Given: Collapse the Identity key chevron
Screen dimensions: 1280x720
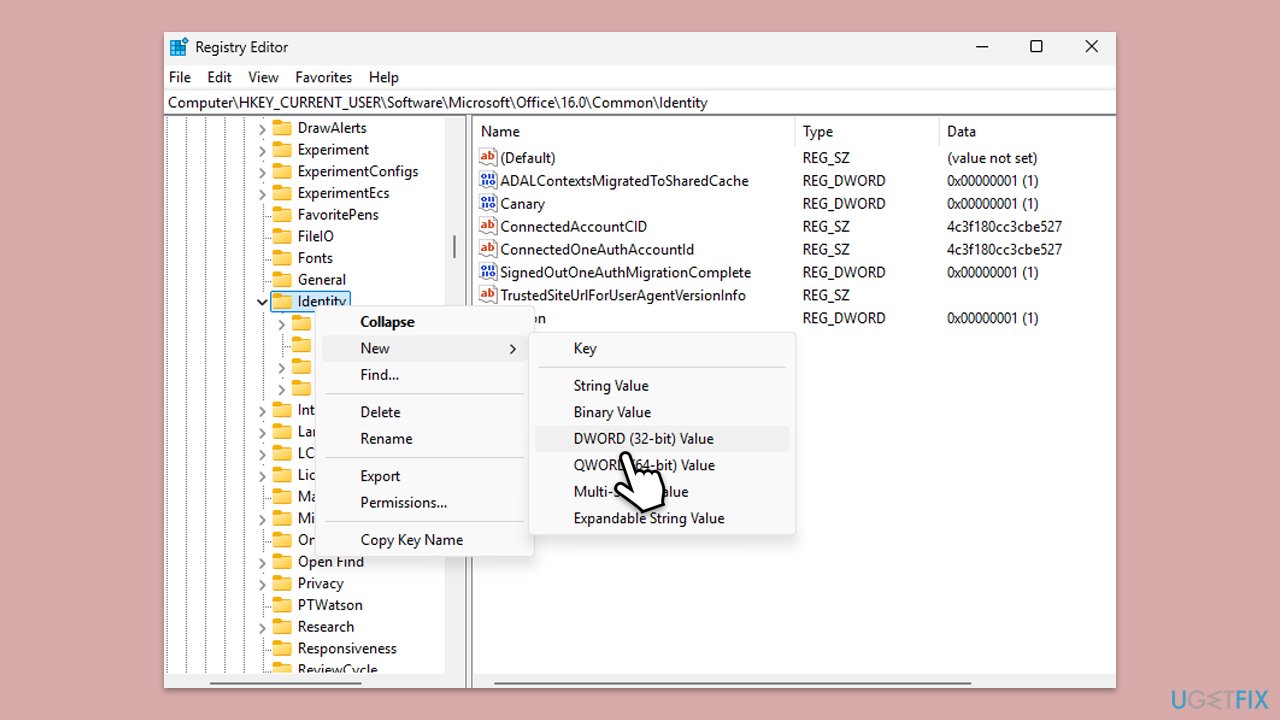Looking at the screenshot, I should click(262, 302).
